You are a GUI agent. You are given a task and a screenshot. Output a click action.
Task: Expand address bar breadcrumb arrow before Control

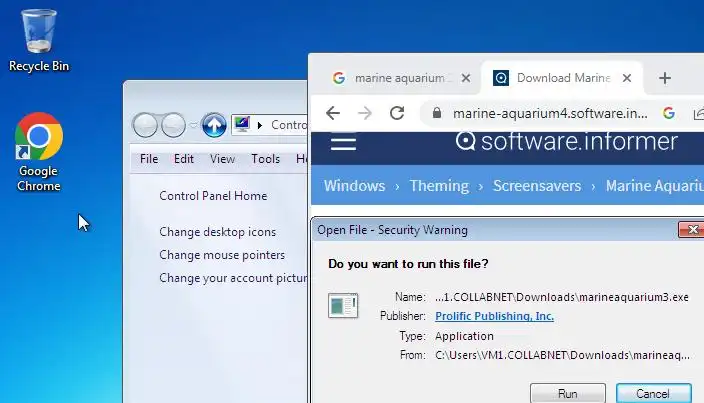[x=260, y=125]
